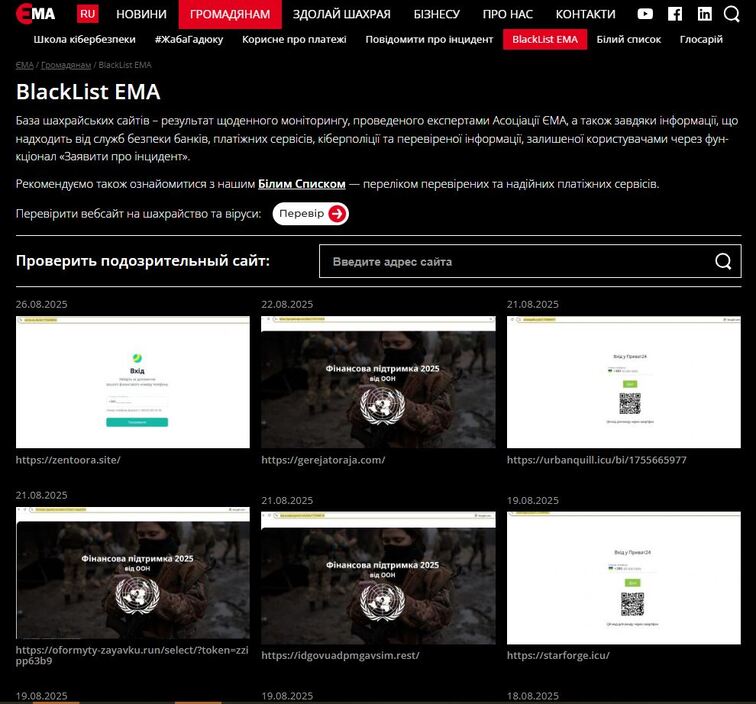The width and height of the screenshot is (756, 704).
Task: Open Повідомити про інцидент submenu
Action: [429, 40]
